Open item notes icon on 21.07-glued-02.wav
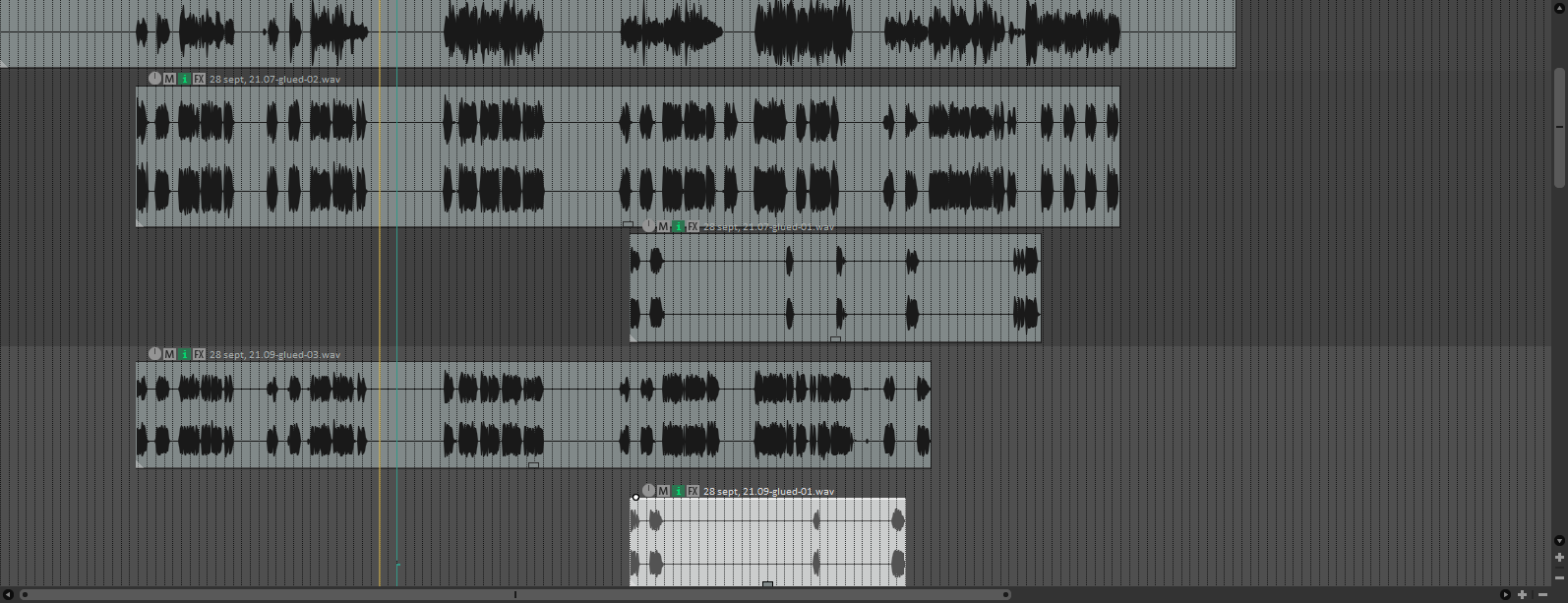Screen dimensions: 1568x603 coord(184,79)
